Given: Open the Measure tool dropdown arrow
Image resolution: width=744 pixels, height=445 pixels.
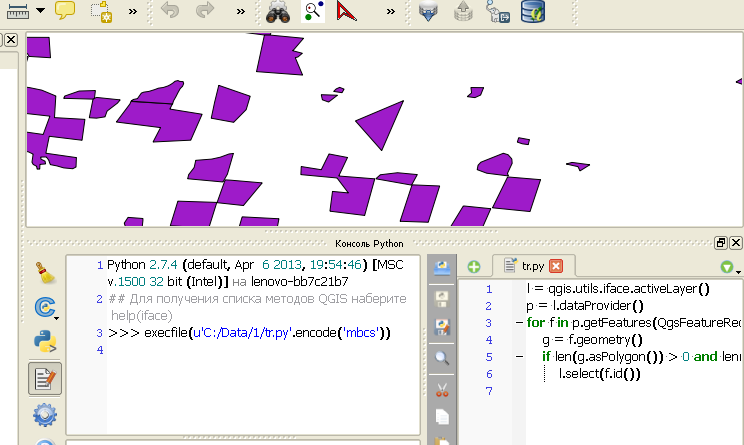Looking at the screenshot, I should tap(41, 10).
